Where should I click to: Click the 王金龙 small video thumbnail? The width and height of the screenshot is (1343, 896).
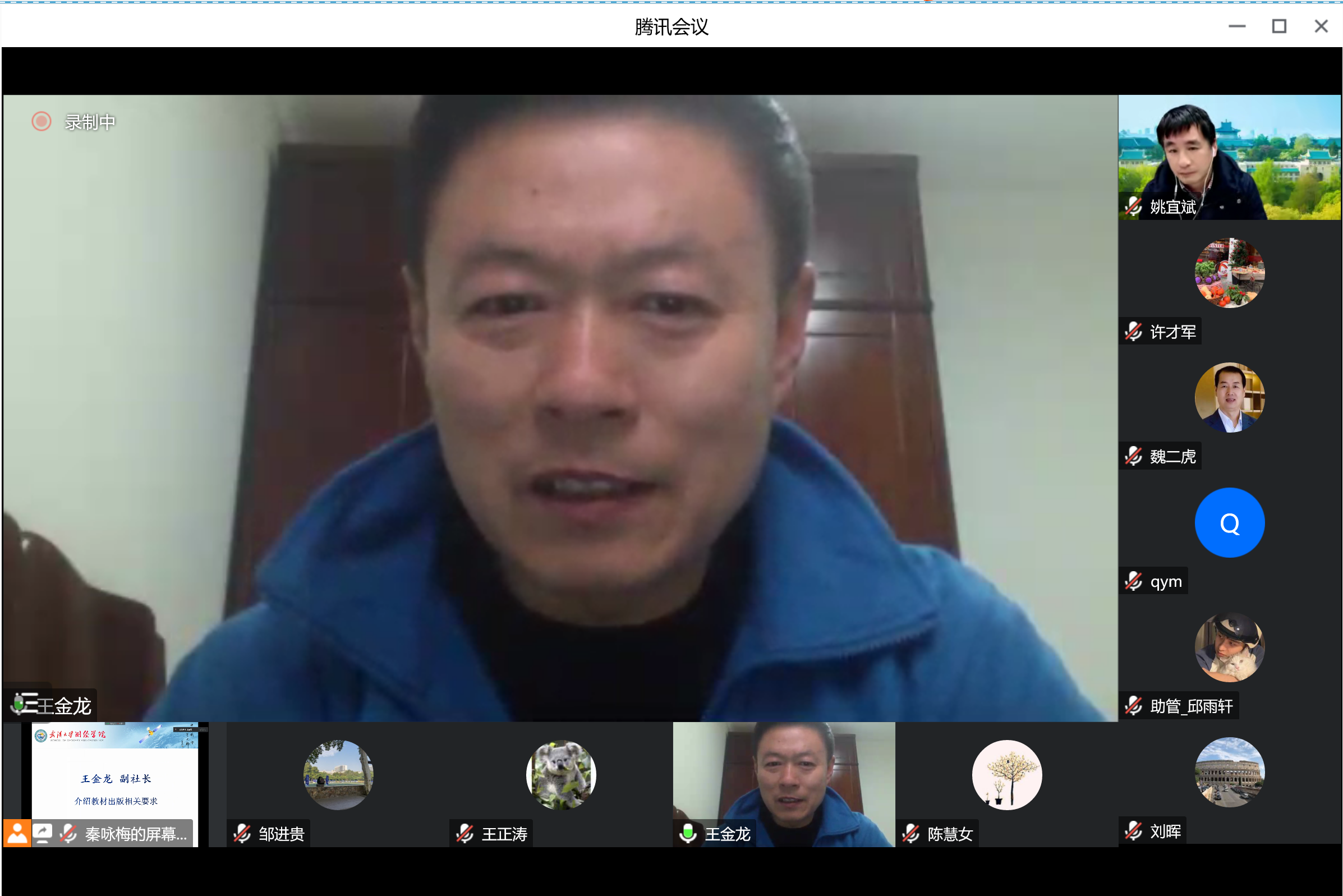[x=784, y=777]
